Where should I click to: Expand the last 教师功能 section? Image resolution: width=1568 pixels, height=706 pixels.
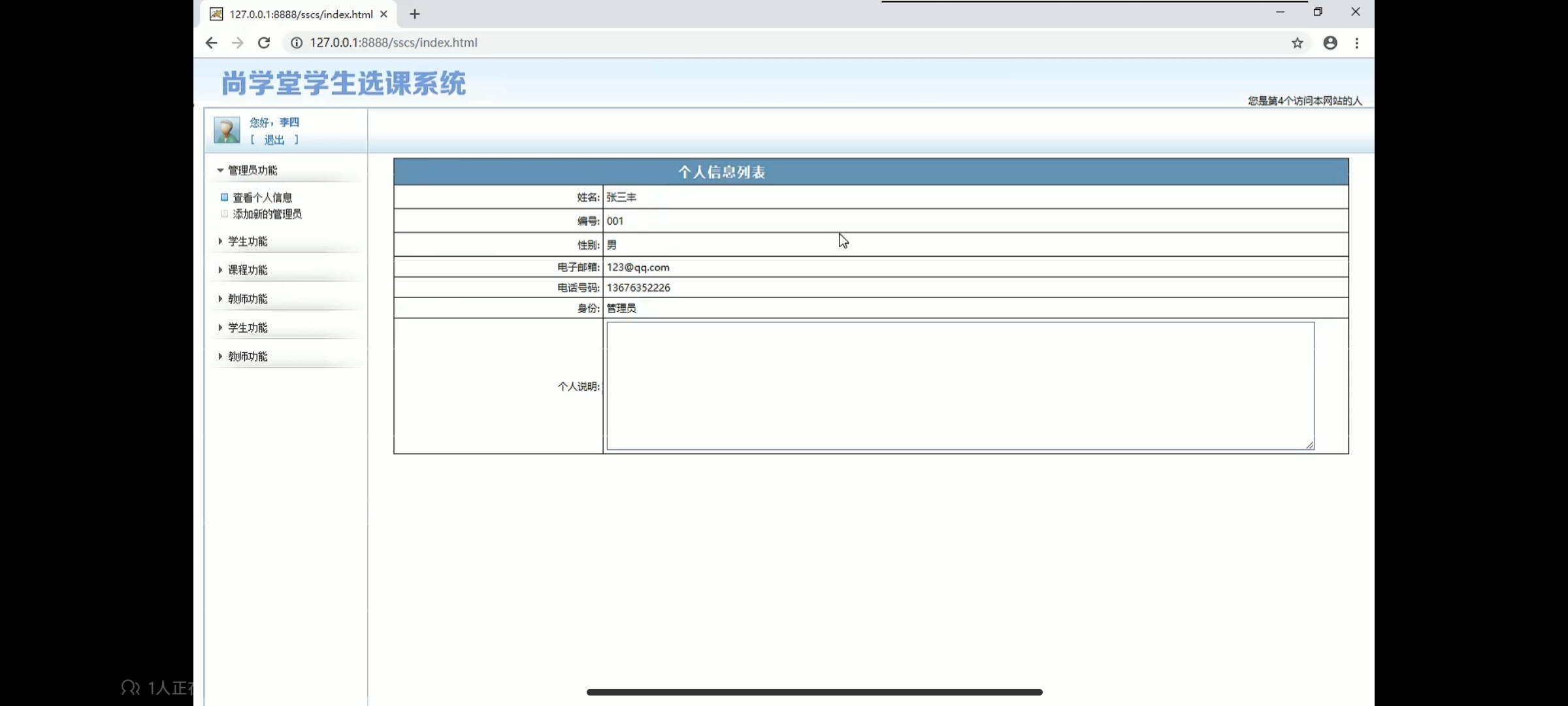pyautogui.click(x=247, y=356)
